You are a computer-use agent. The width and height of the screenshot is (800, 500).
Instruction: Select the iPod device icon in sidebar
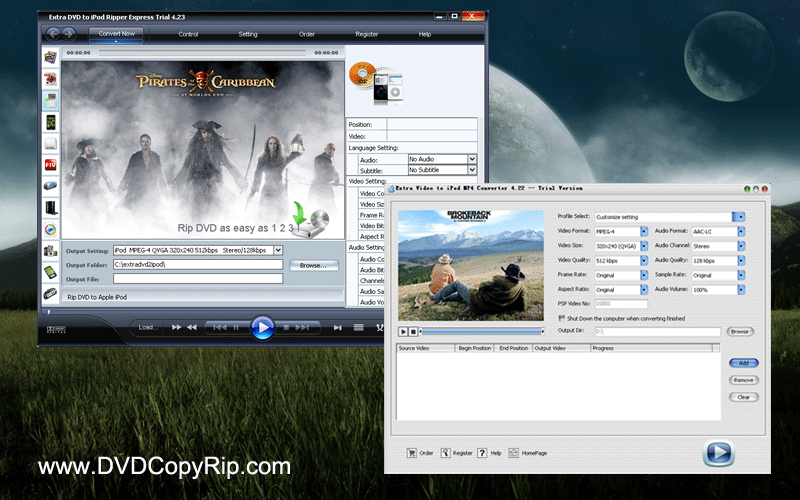point(51,101)
